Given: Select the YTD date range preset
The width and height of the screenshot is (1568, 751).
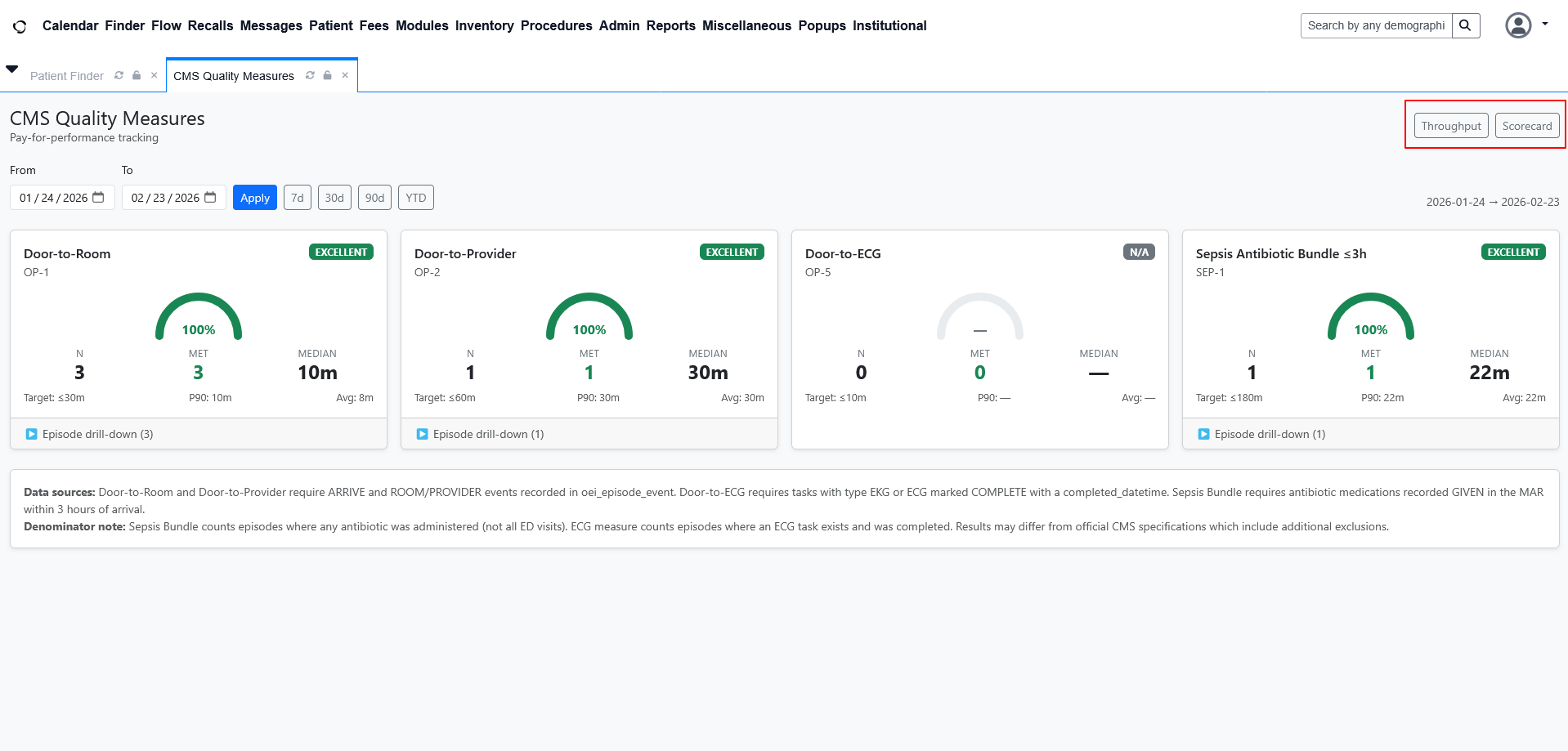Looking at the screenshot, I should (415, 198).
